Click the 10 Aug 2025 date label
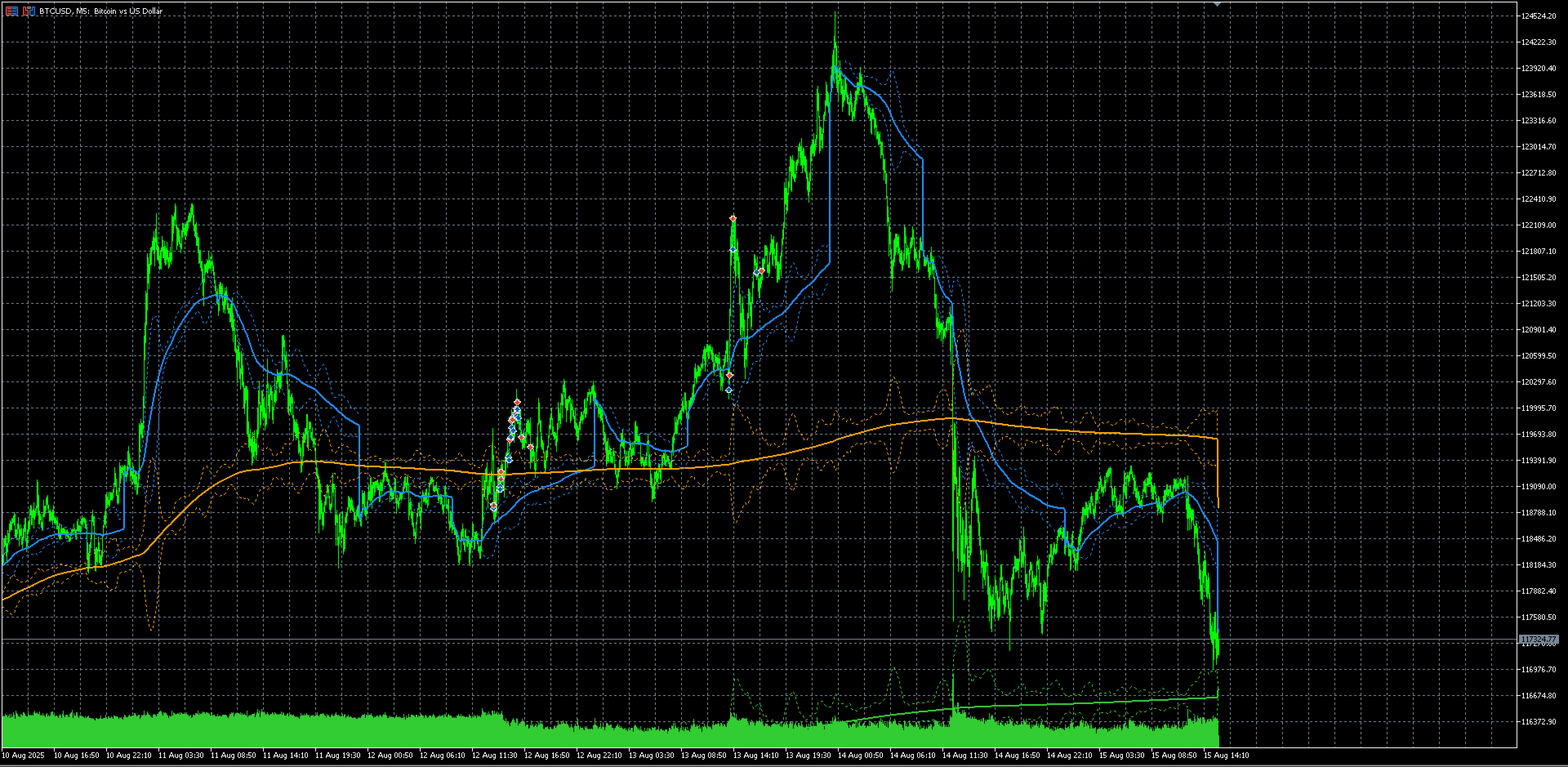This screenshot has height=767, width=1568. [x=24, y=756]
